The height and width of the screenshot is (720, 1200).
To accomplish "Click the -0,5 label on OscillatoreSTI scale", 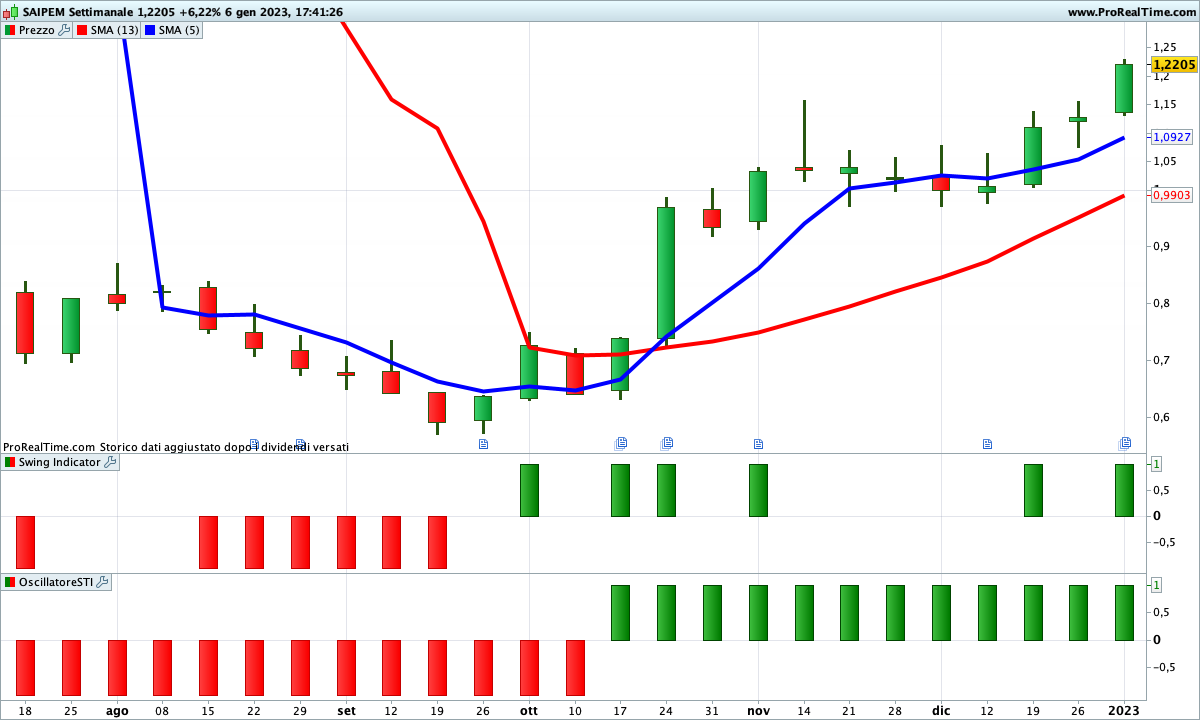I will pos(1164,667).
